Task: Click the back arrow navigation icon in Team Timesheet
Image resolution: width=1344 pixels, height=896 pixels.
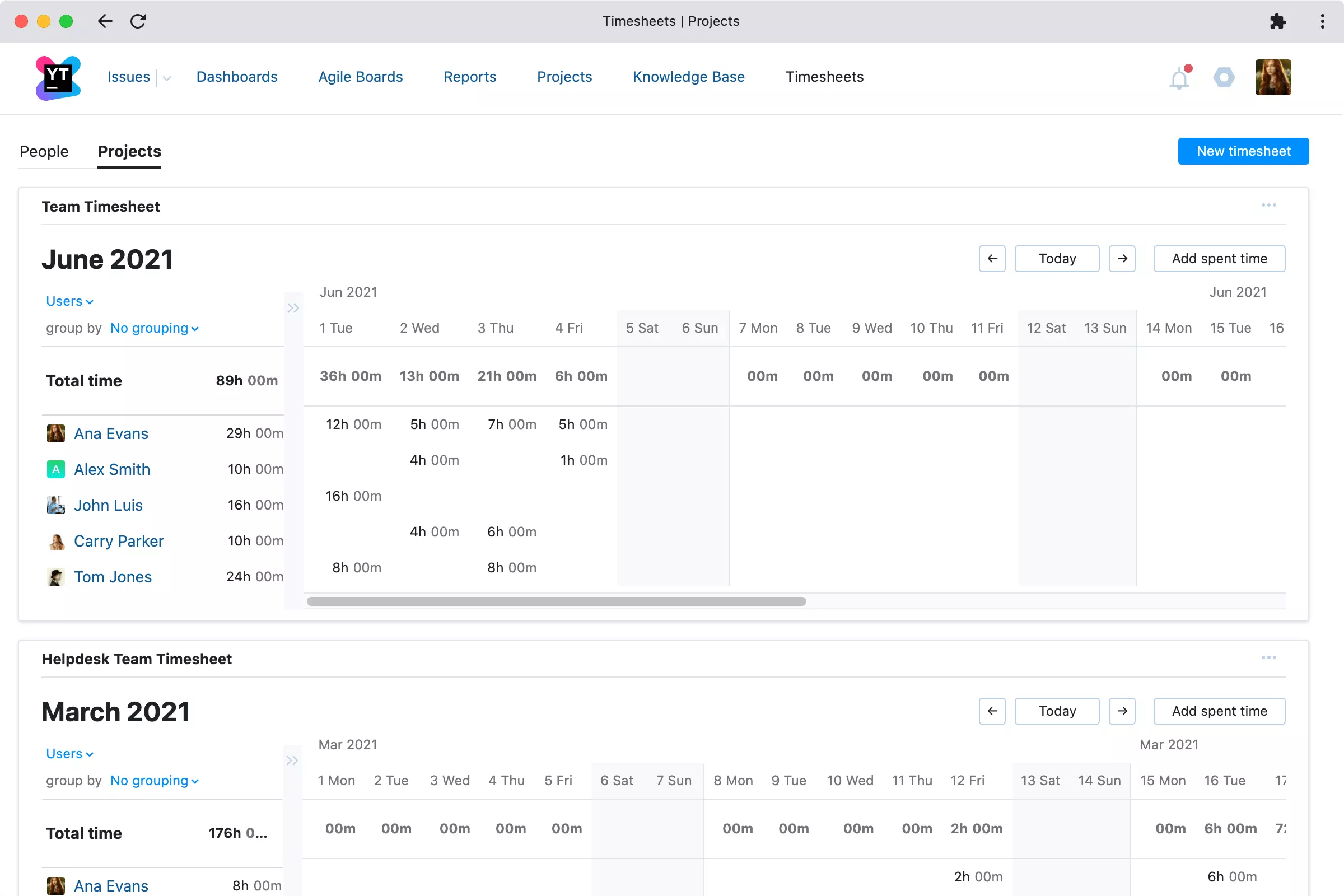Action: tap(991, 258)
